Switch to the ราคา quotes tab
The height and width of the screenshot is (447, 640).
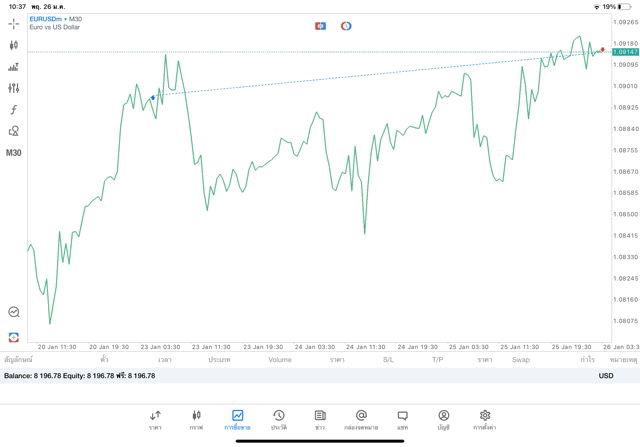155,420
